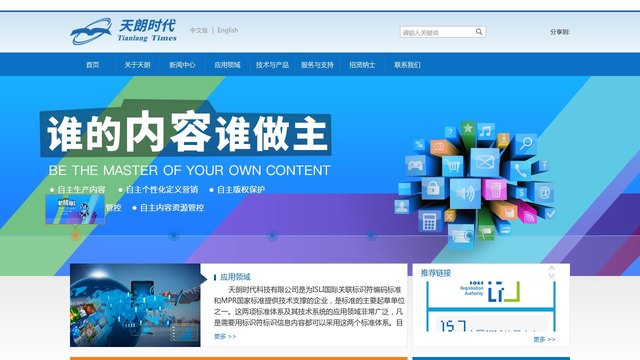This screenshot has width=640, height=360.
Task: Switch language to 中文版
Action: (199, 30)
